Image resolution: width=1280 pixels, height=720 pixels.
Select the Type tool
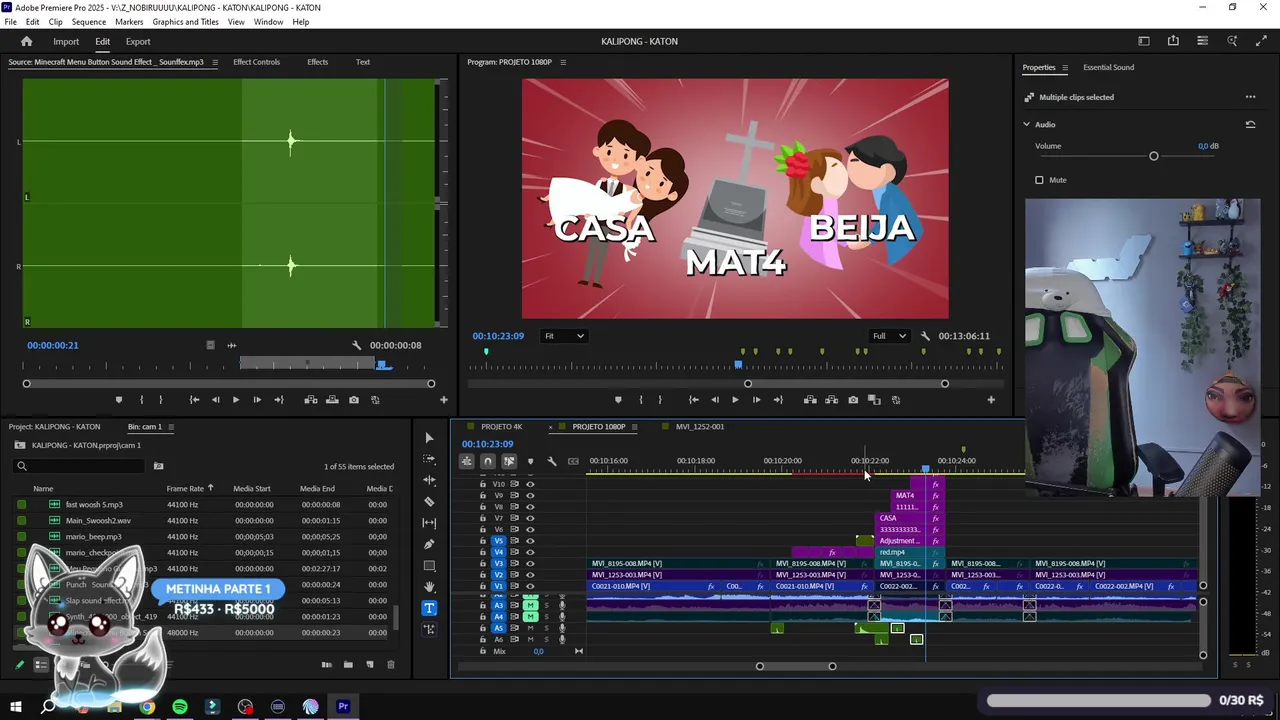pyautogui.click(x=429, y=608)
